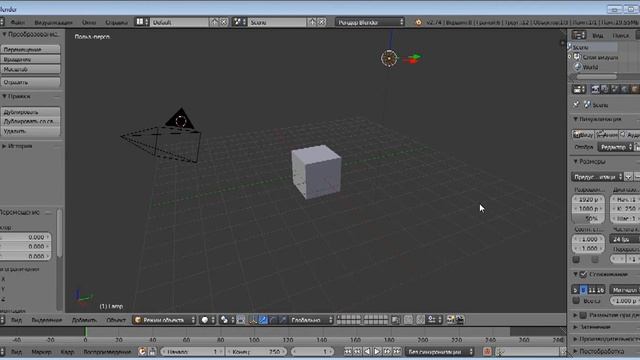Click the Blender logo icon in info header
The image size is (640, 360).
418,22
